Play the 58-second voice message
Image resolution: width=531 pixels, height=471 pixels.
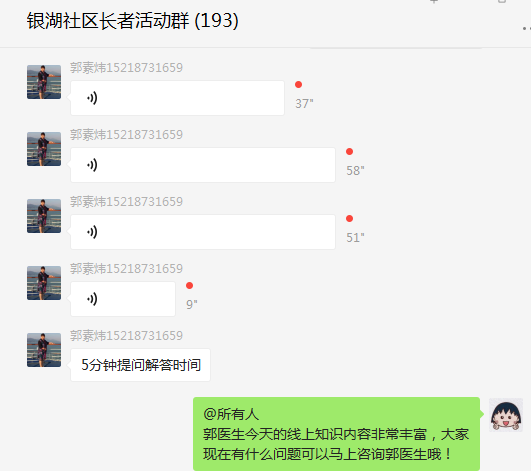[203, 165]
